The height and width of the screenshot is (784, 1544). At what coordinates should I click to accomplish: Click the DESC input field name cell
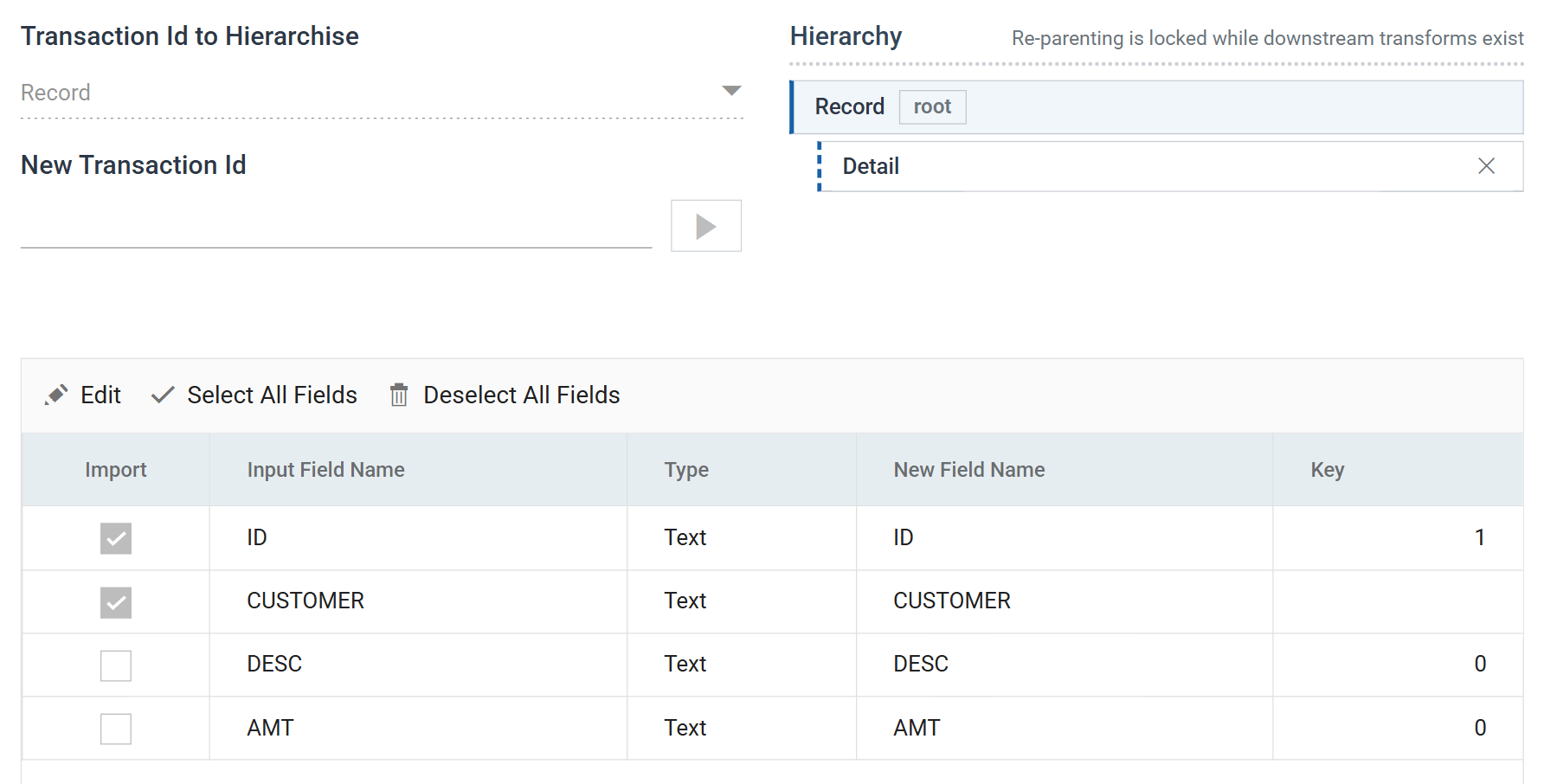click(x=418, y=665)
